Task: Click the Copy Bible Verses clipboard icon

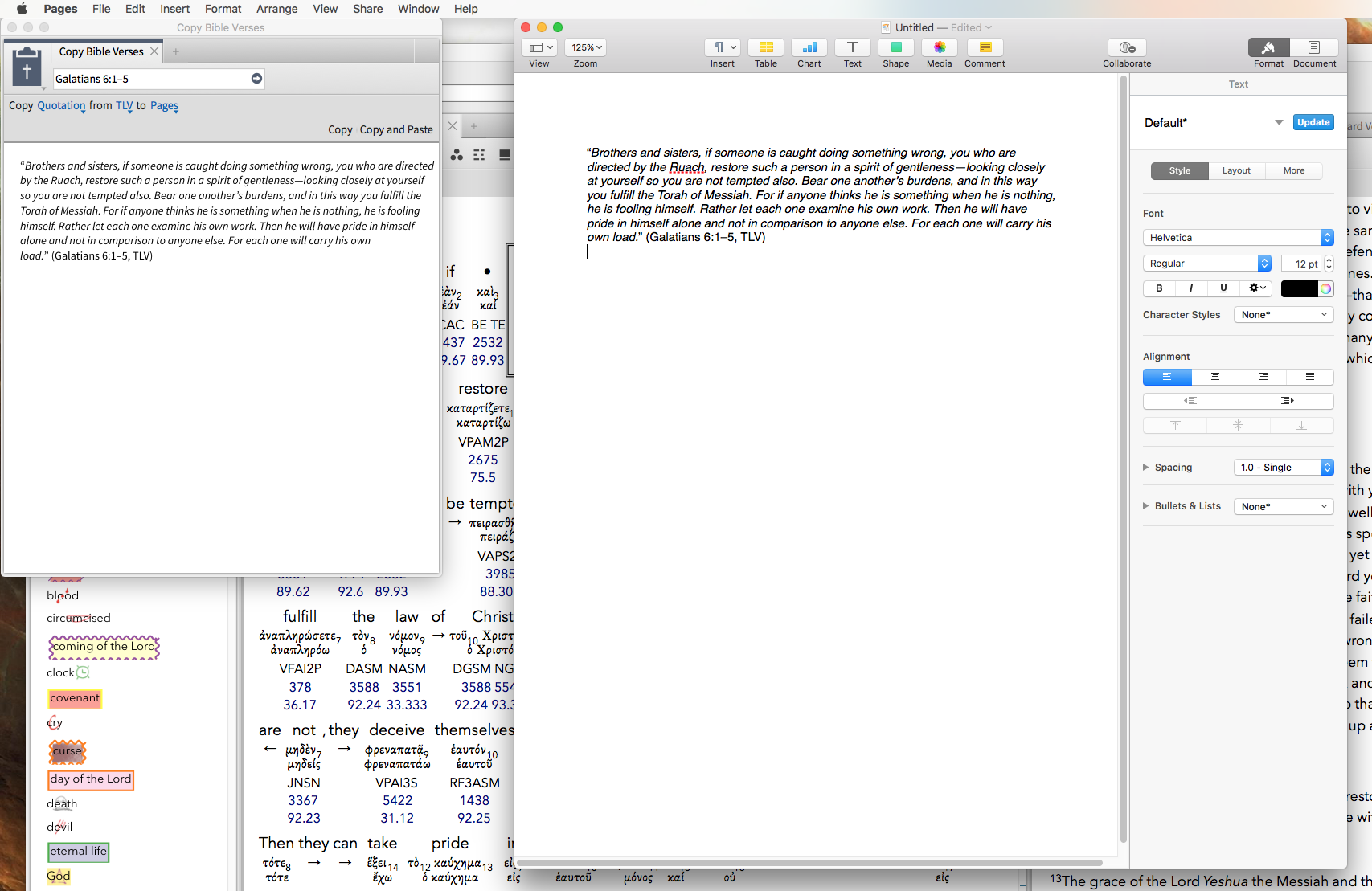Action: [x=27, y=67]
